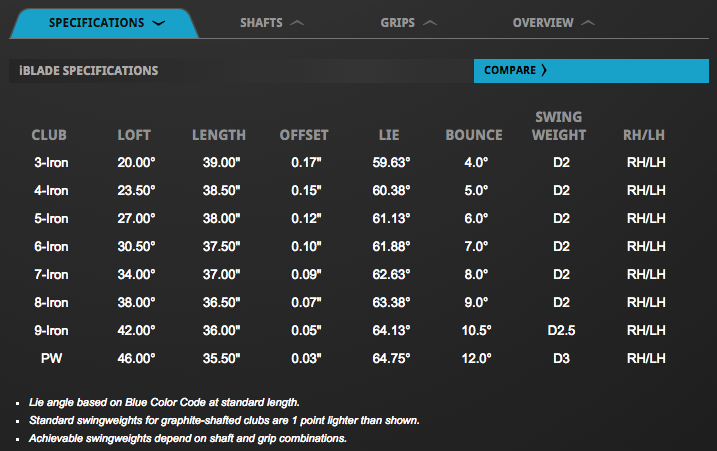The width and height of the screenshot is (717, 451).
Task: Select the 9-Iron row label
Action: tap(51, 330)
